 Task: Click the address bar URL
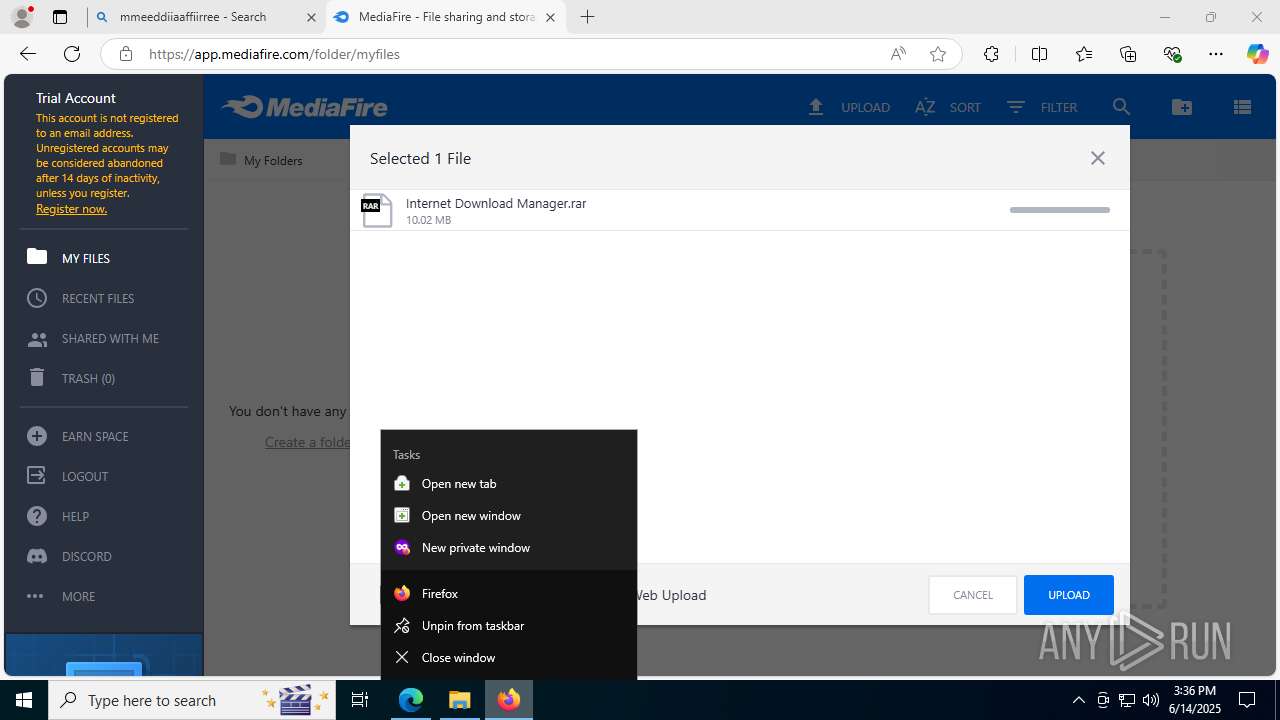[x=274, y=54]
